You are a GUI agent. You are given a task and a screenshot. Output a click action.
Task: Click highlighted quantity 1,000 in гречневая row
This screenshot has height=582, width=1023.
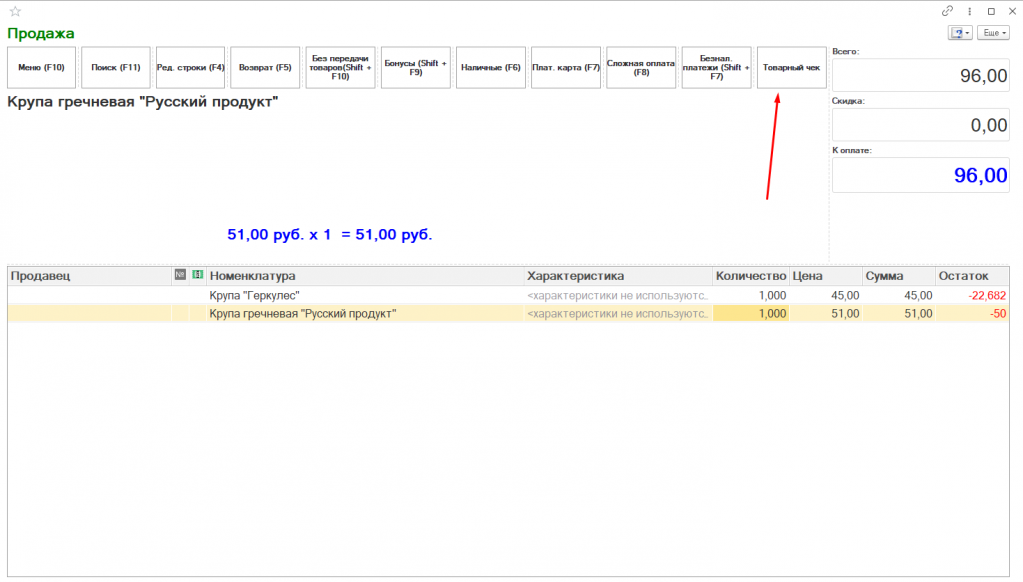pos(751,314)
